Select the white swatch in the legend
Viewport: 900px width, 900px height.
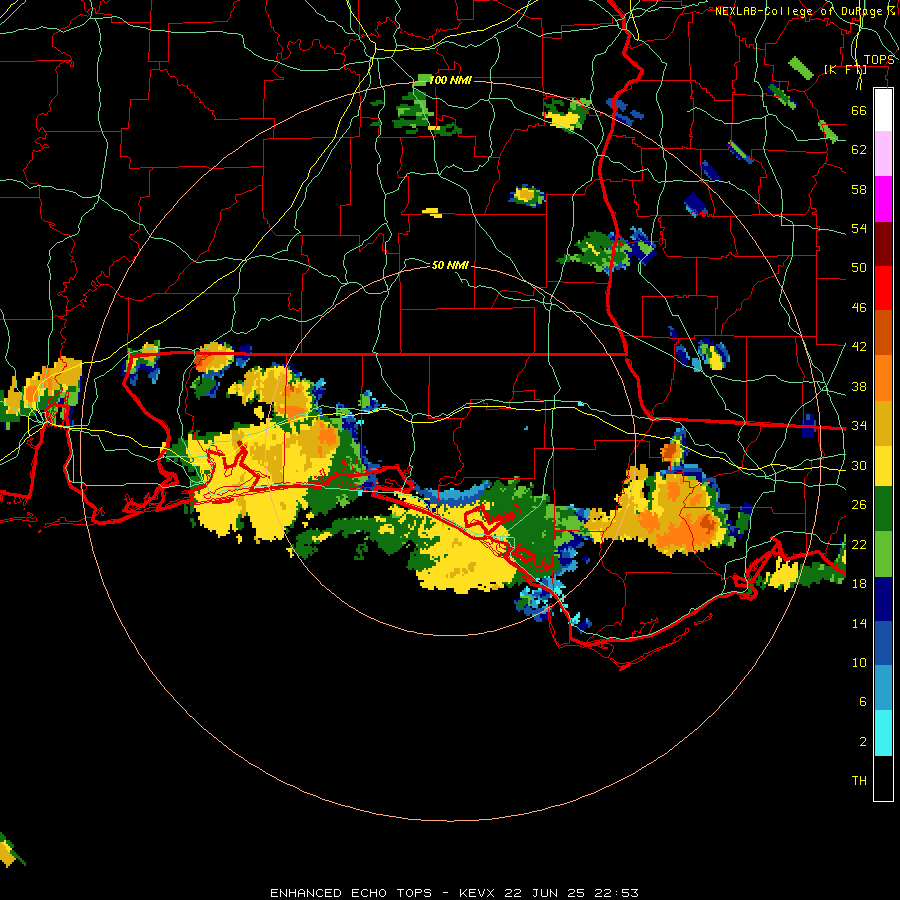tap(883, 110)
